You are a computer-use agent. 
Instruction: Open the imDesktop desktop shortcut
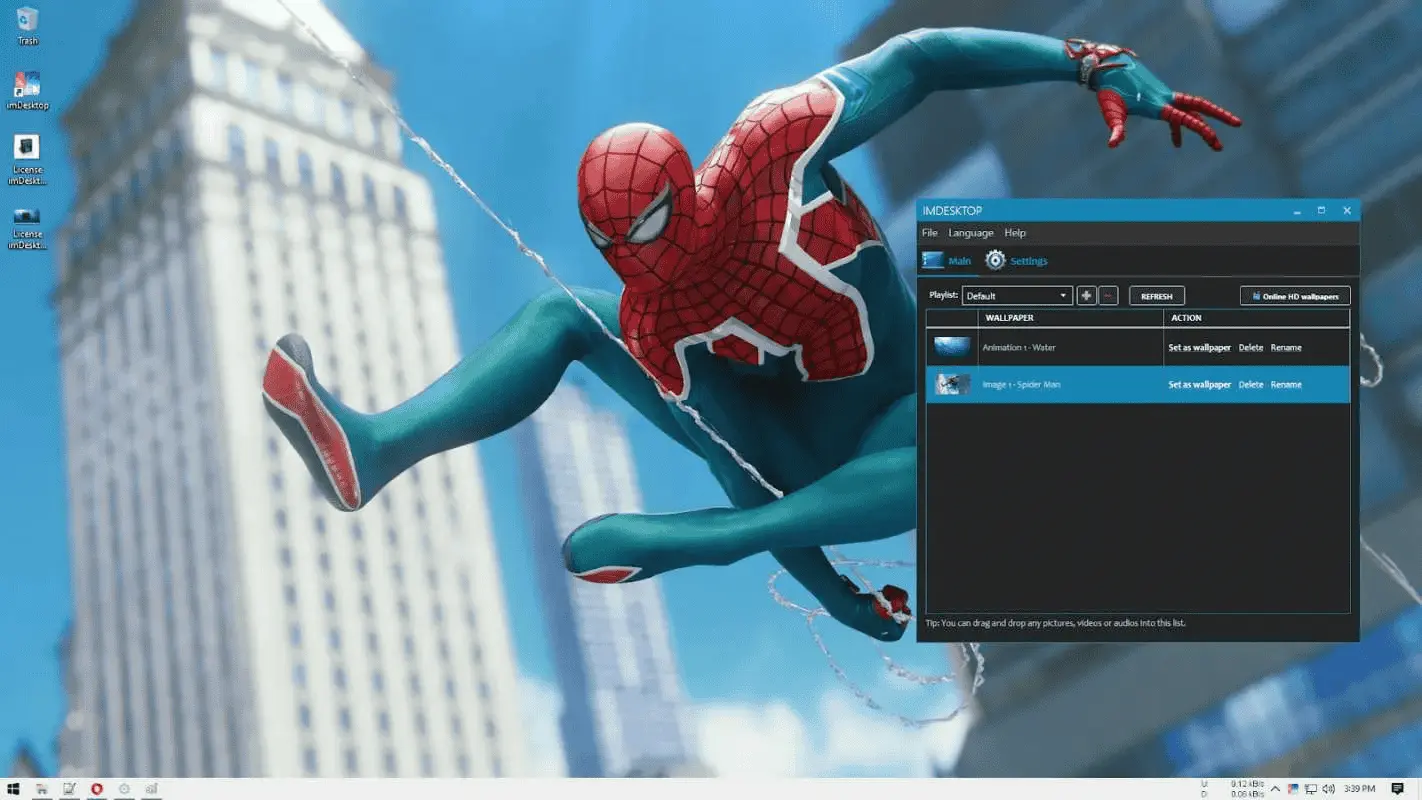tap(27, 90)
